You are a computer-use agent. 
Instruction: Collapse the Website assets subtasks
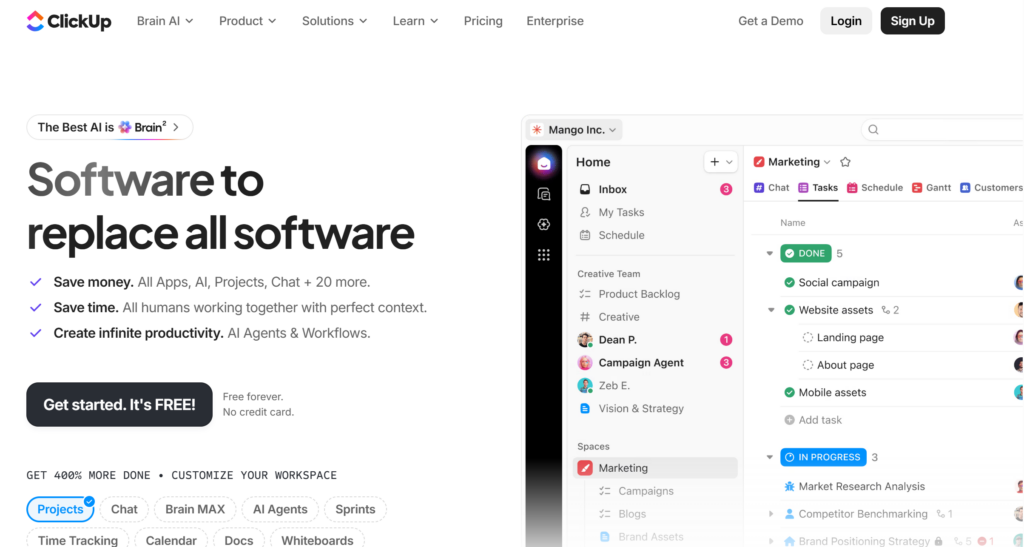click(x=771, y=310)
